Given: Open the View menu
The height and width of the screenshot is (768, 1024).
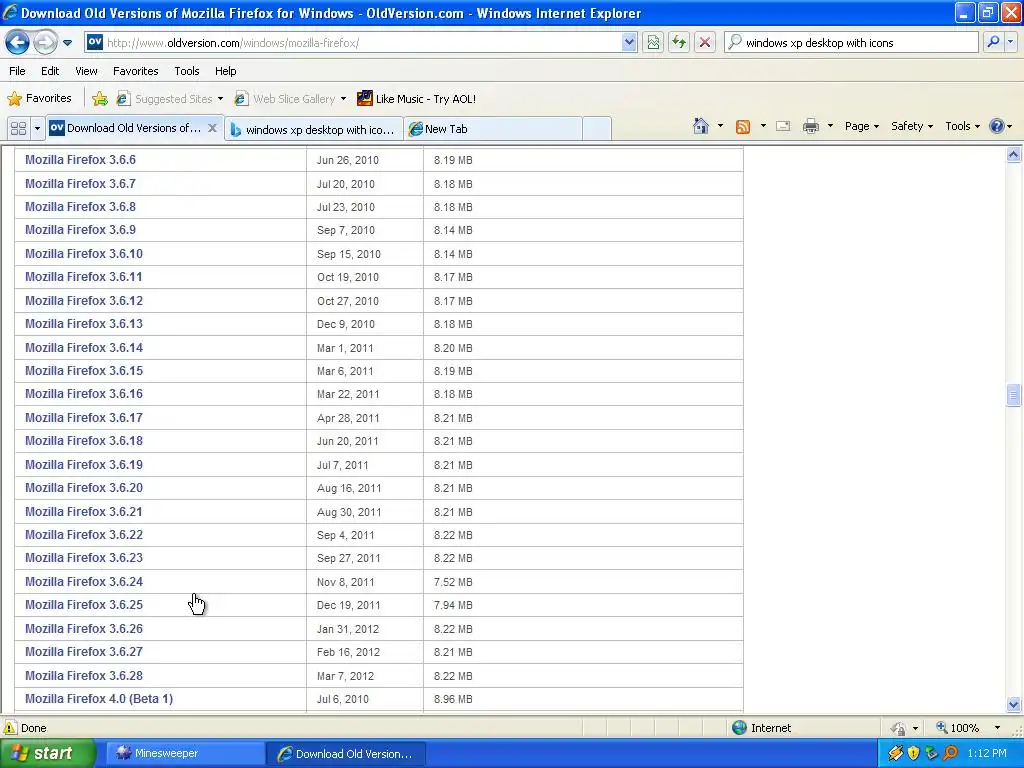Looking at the screenshot, I should pyautogui.click(x=86, y=71).
